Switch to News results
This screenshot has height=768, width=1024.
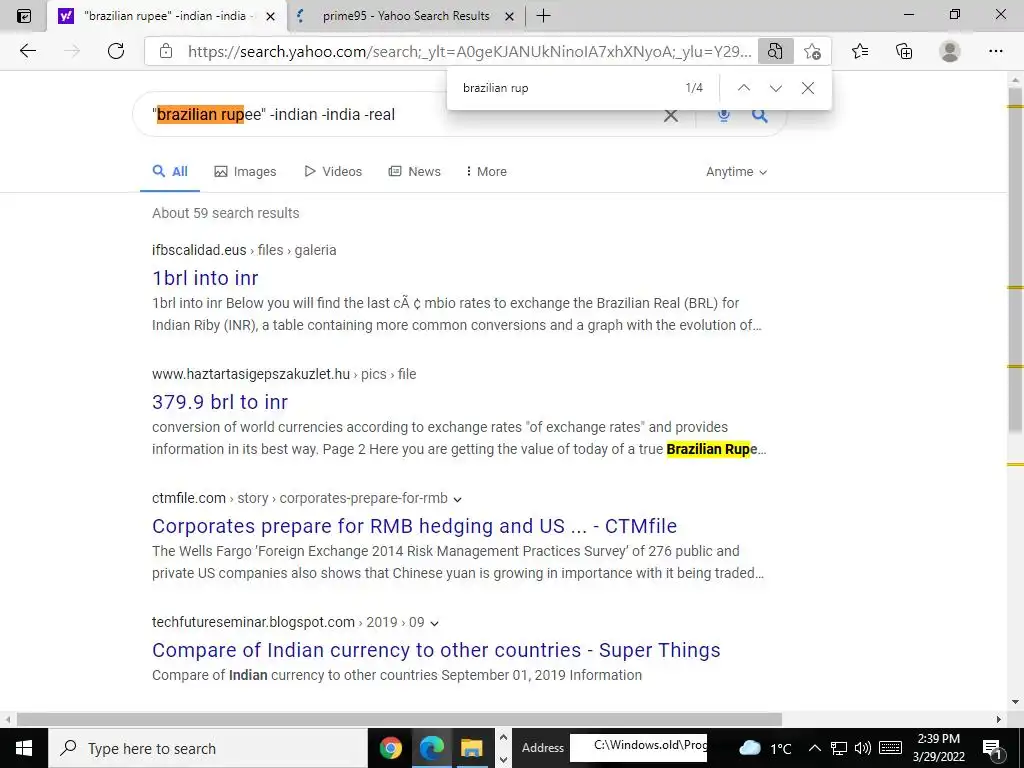pos(415,172)
